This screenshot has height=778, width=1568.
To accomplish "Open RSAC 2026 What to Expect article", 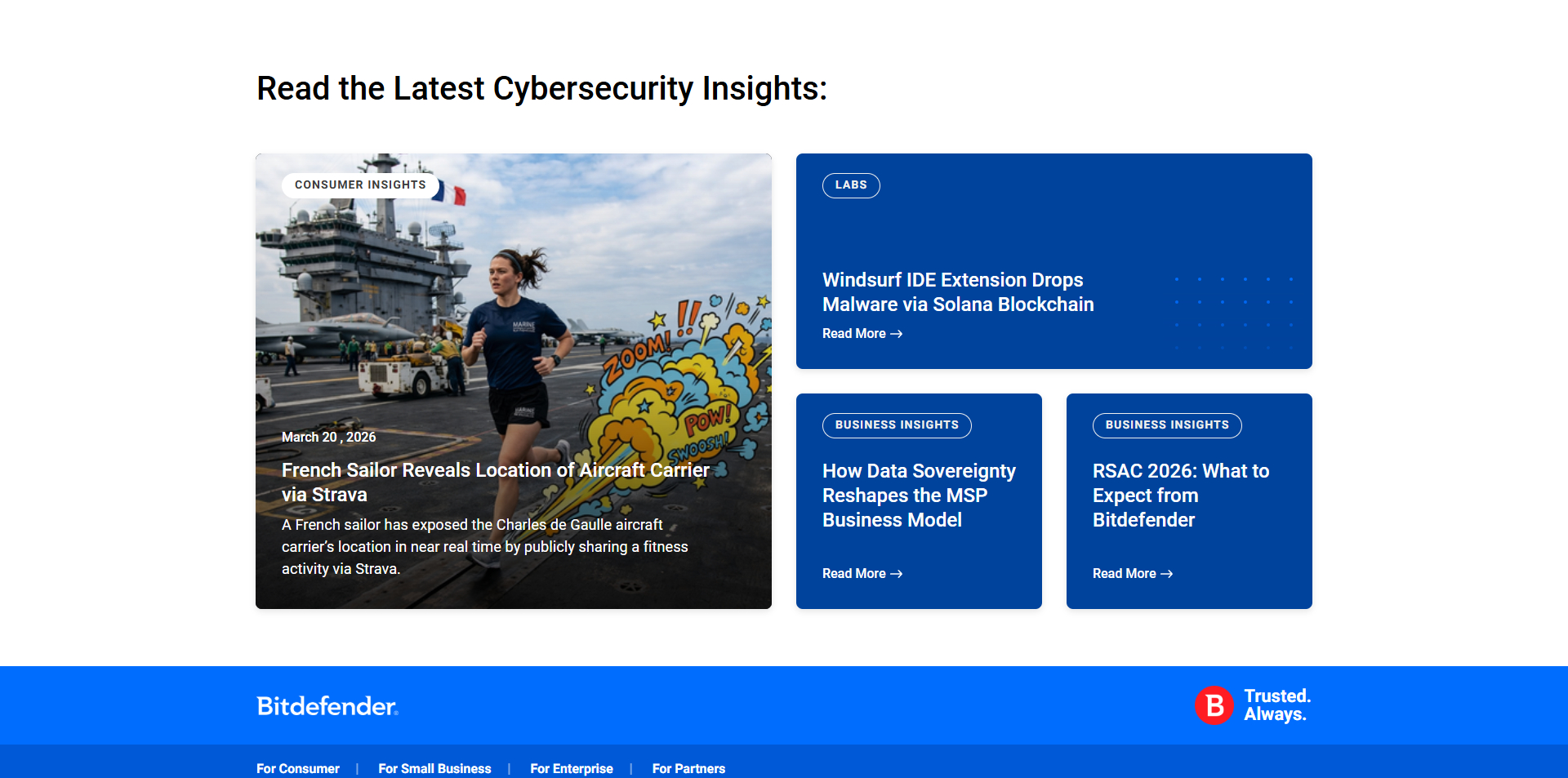I will point(1180,496).
